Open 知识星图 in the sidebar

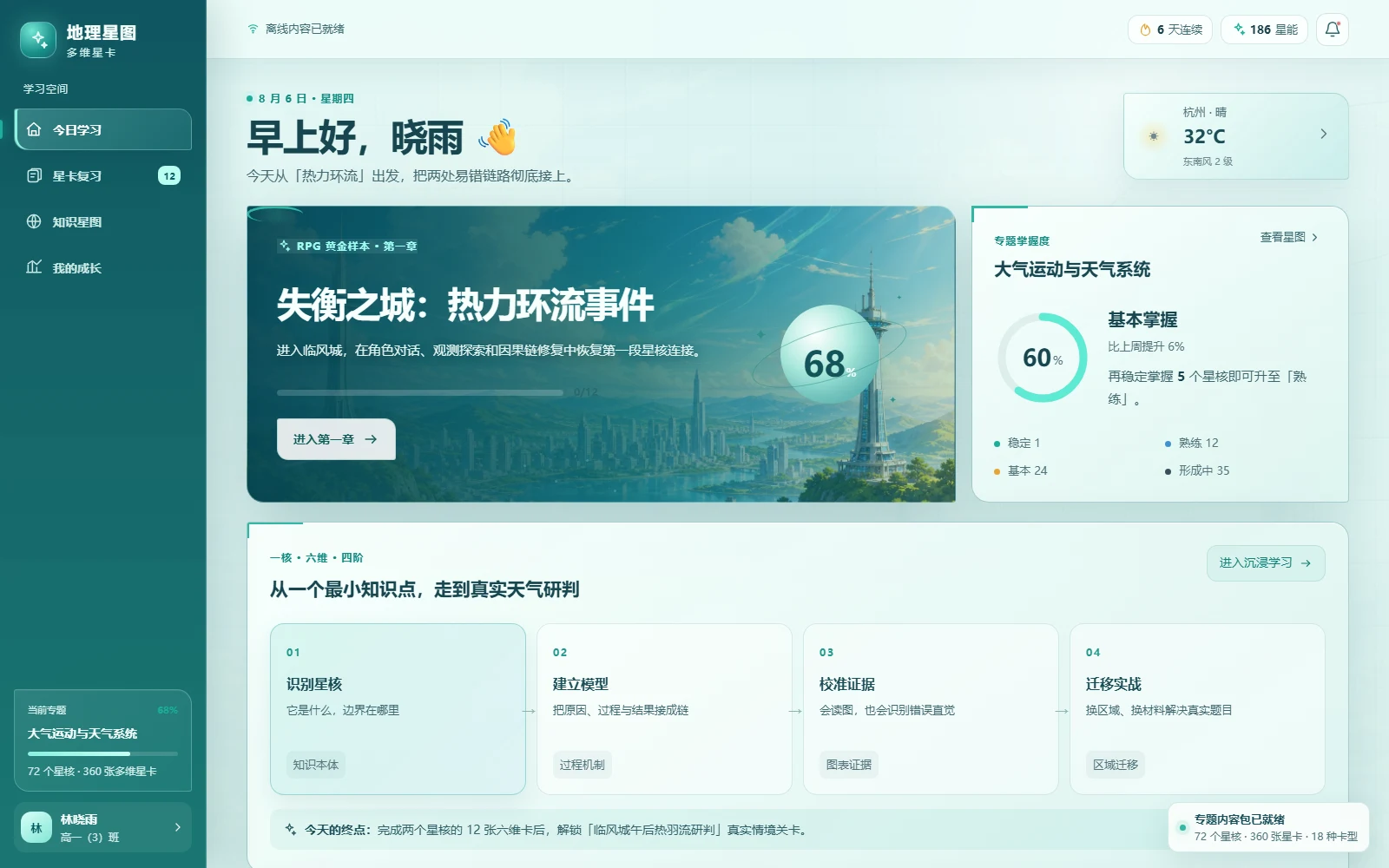coord(103,221)
